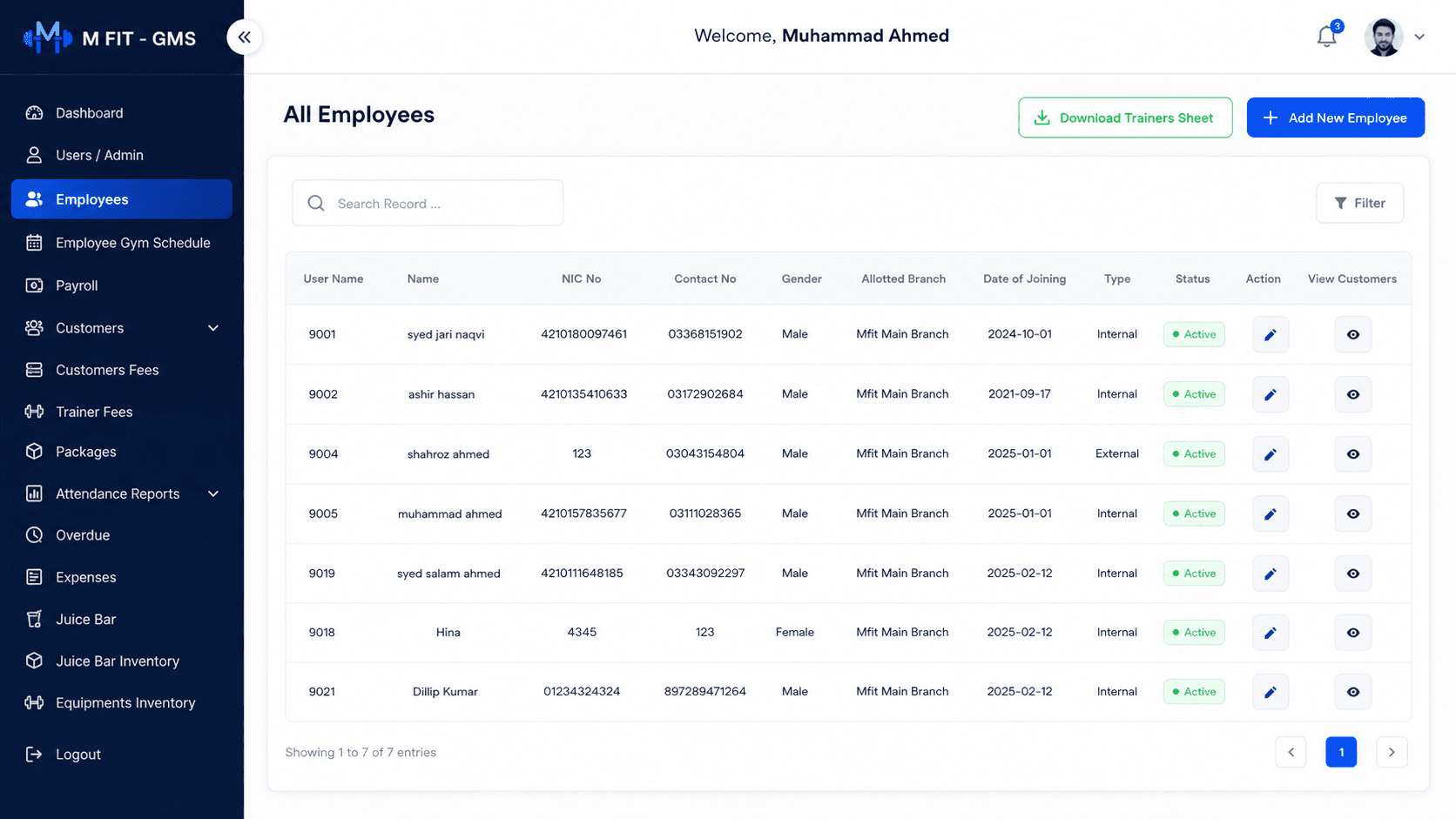The image size is (1456, 819).
Task: Edit employee 9021 Dillip Kumar
Action: pyautogui.click(x=1271, y=692)
